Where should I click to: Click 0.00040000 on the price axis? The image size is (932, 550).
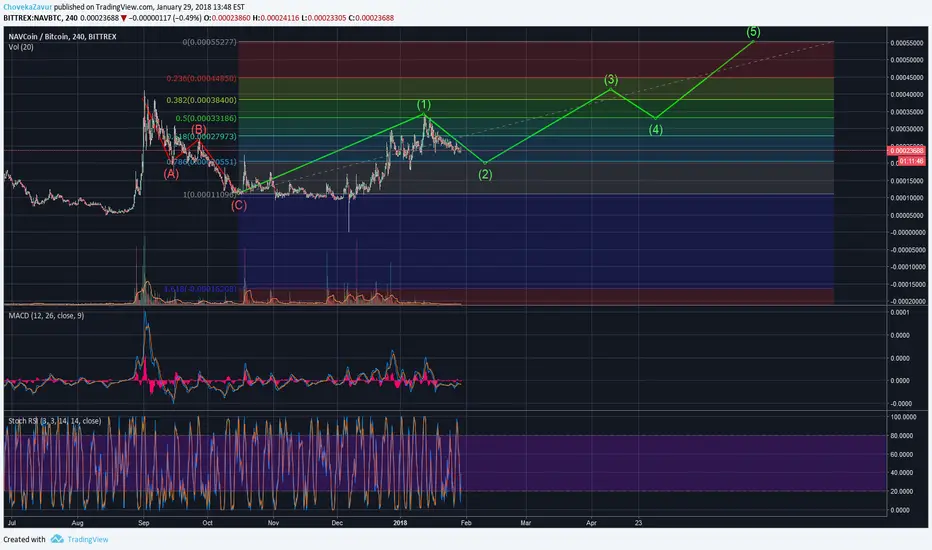pos(906,95)
